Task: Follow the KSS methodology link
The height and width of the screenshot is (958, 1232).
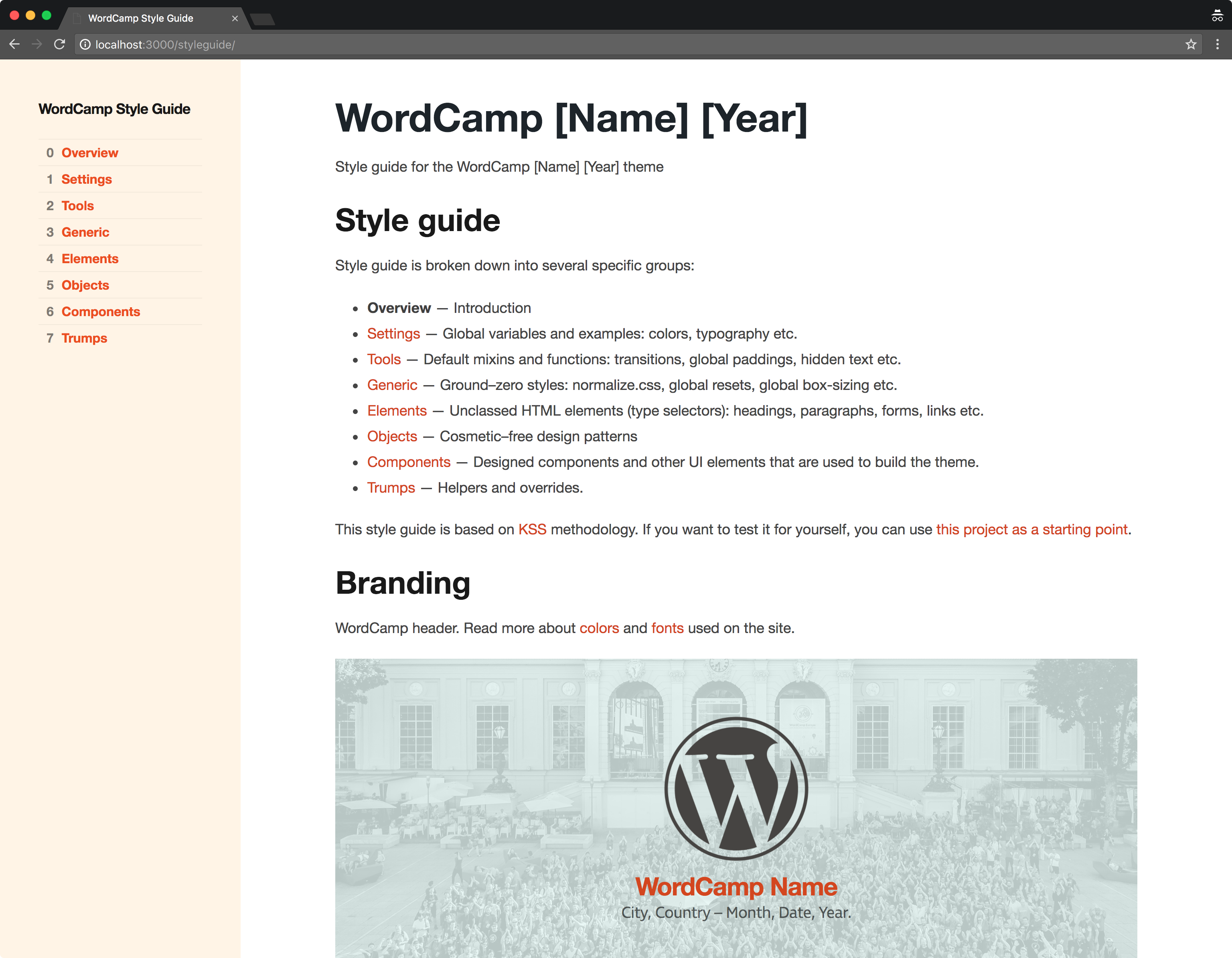Action: pos(532,529)
